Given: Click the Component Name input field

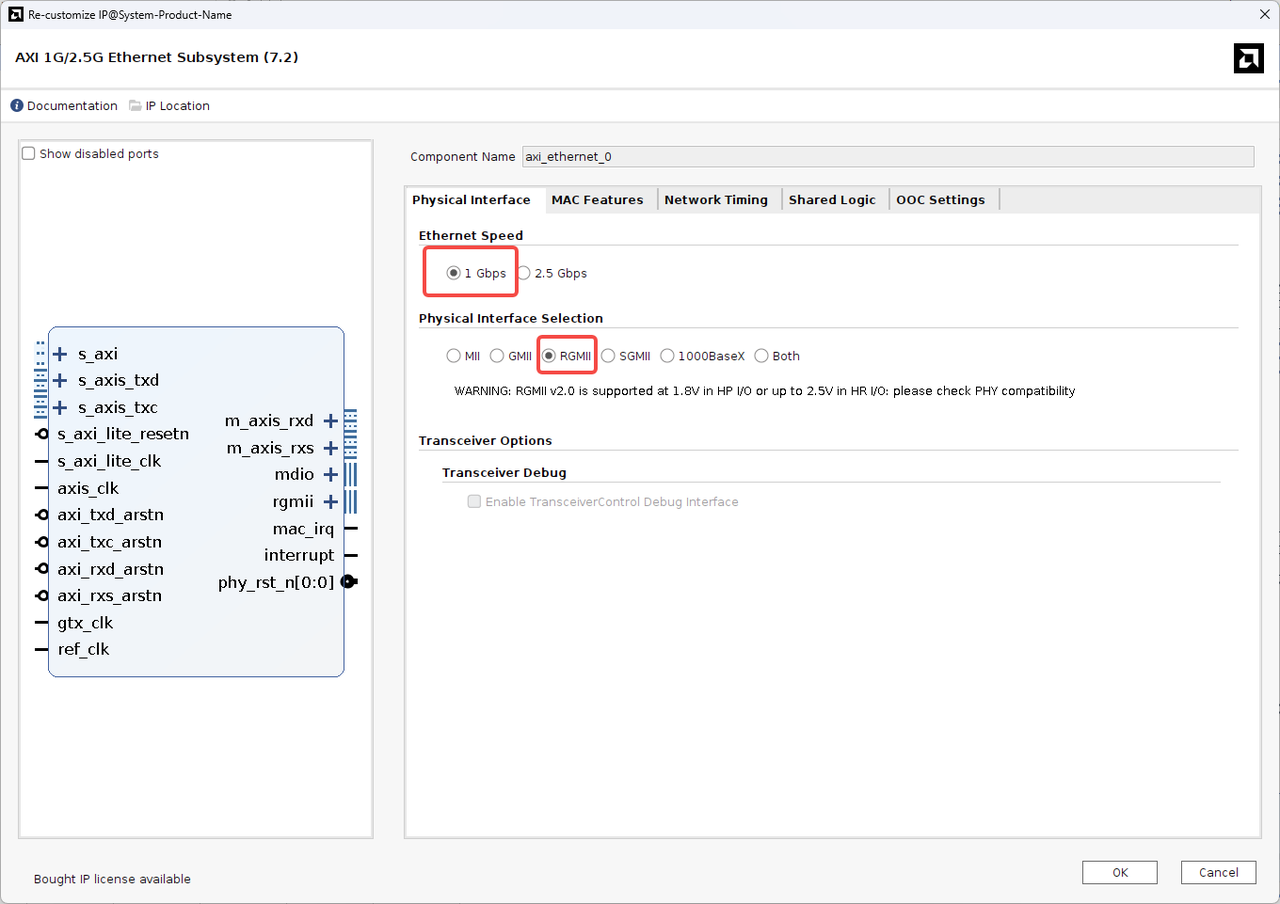Looking at the screenshot, I should 887,157.
